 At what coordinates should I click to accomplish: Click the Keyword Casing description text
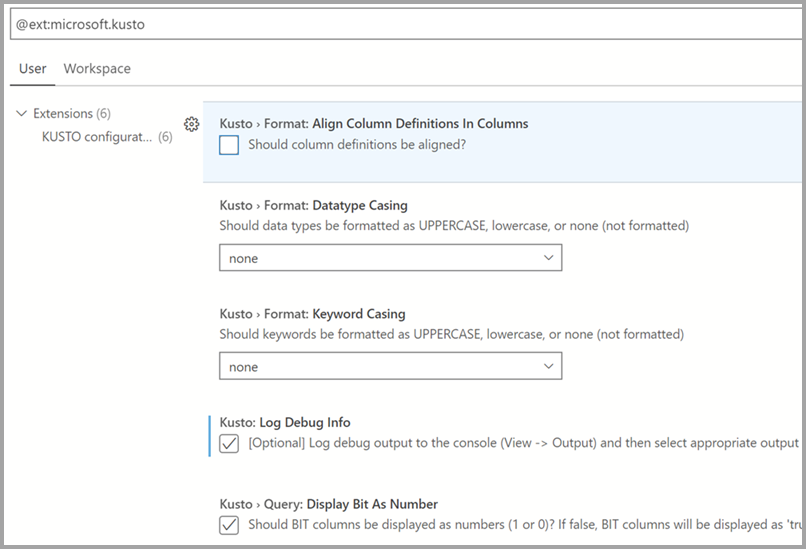point(451,334)
